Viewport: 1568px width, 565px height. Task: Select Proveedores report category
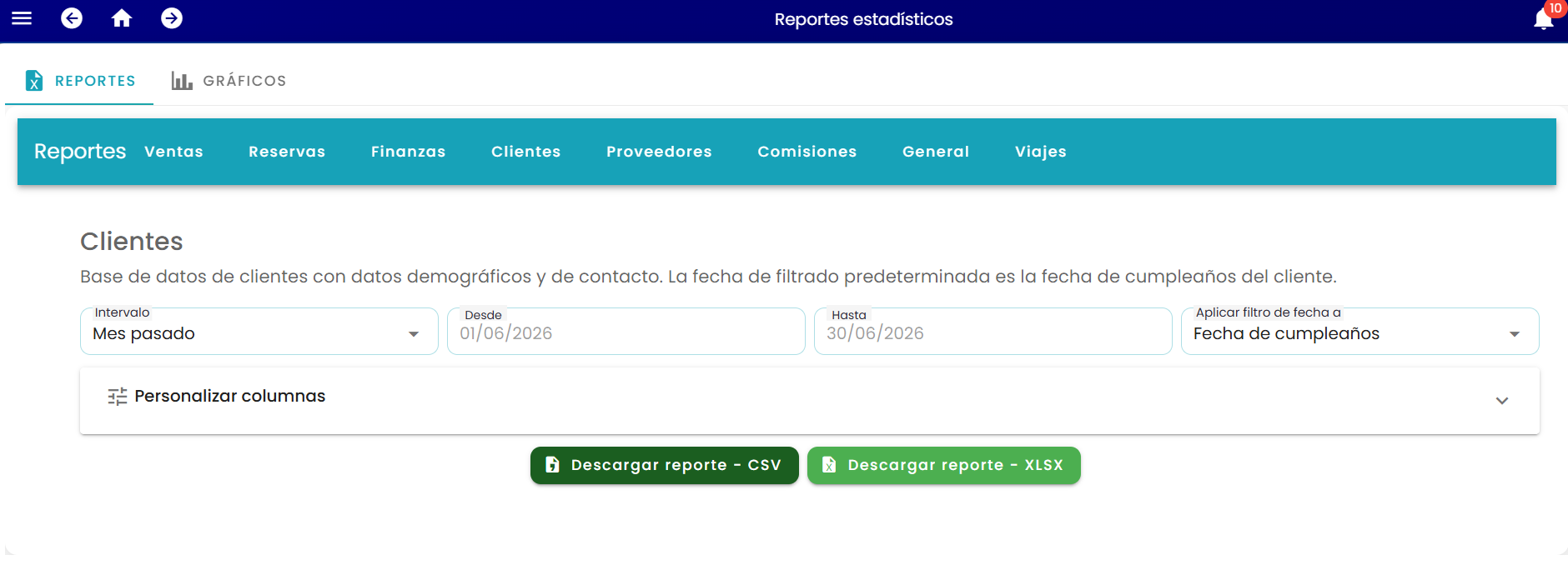(659, 152)
